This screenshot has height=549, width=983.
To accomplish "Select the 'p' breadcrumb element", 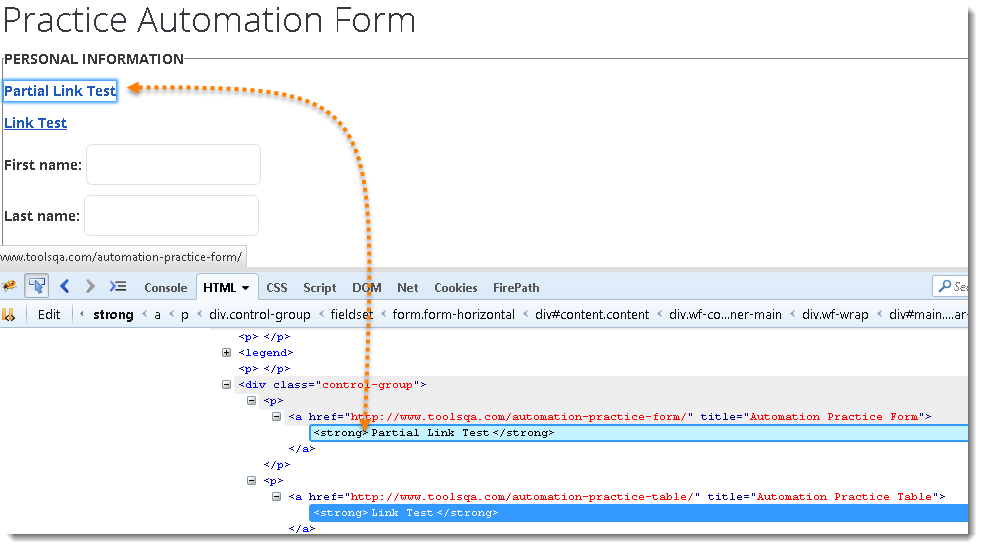I will [x=184, y=315].
